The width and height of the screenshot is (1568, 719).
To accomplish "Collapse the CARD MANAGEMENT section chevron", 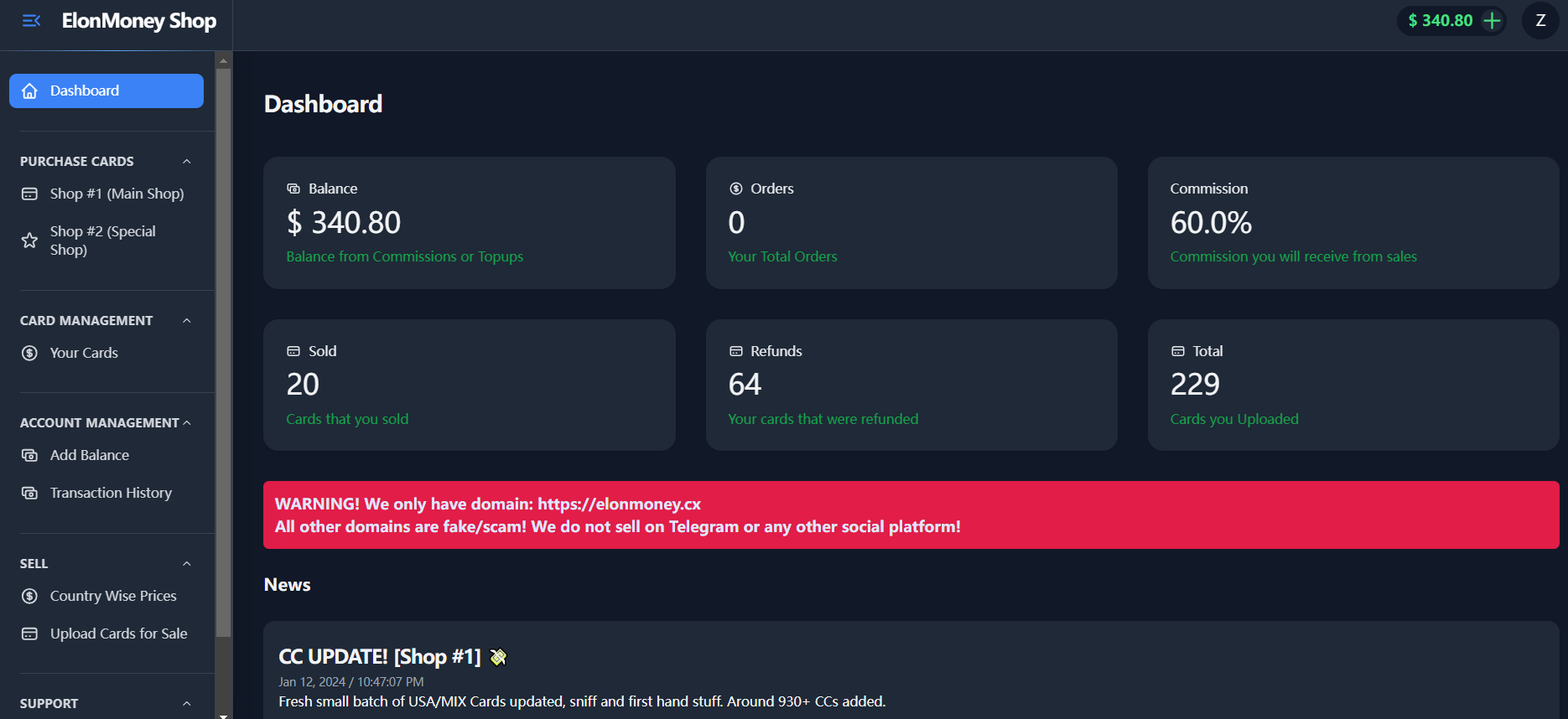I will point(187,320).
